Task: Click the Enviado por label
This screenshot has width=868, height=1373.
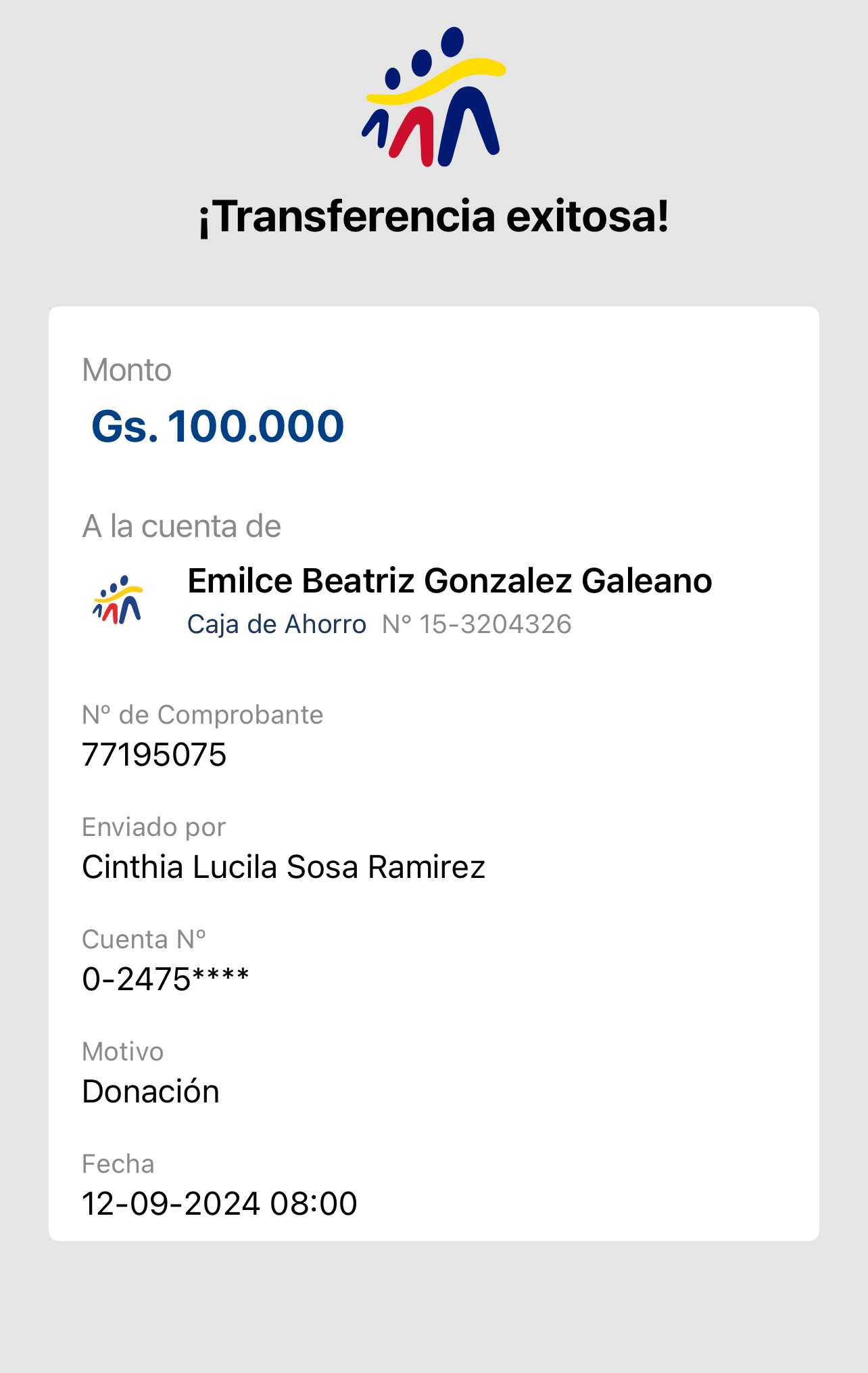Action: pos(153,827)
